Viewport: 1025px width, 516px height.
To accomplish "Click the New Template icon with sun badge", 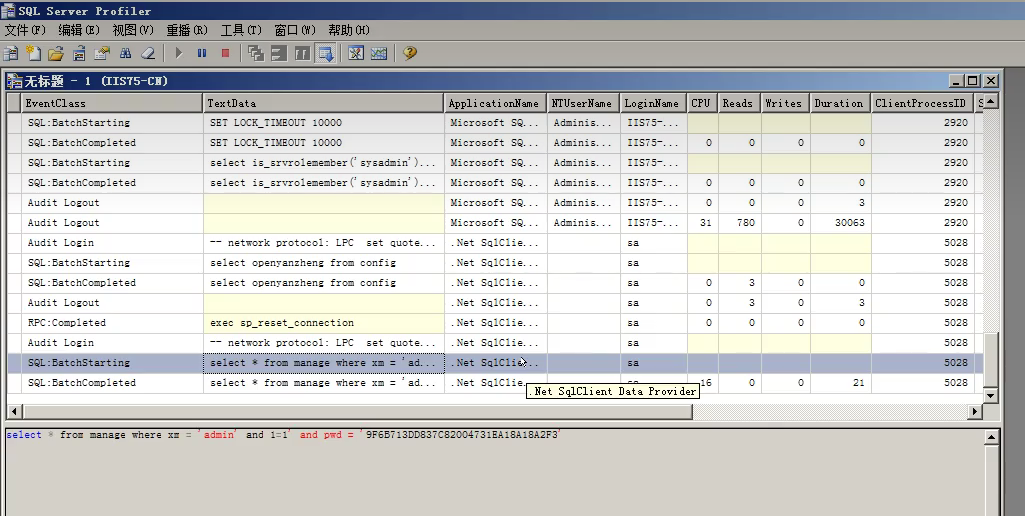I will [x=33, y=53].
